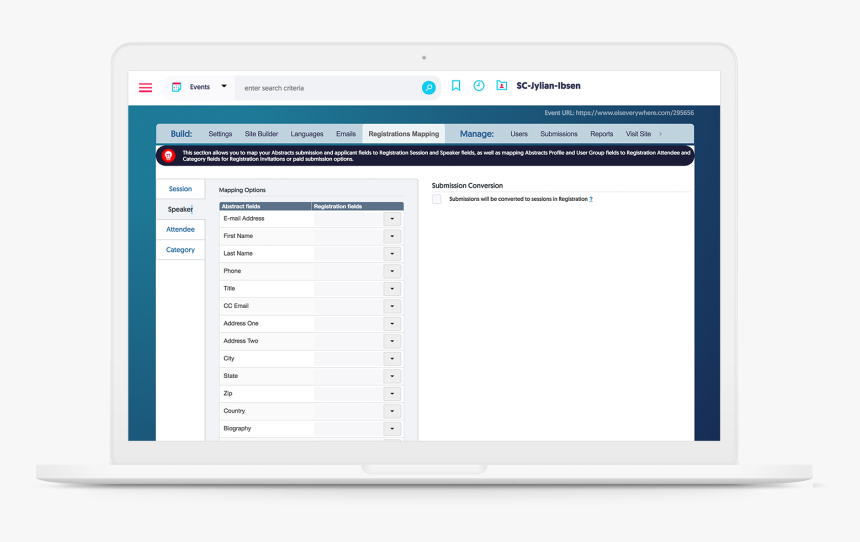Click the contacts folder icon
The height and width of the screenshot is (542, 860).
coord(501,86)
